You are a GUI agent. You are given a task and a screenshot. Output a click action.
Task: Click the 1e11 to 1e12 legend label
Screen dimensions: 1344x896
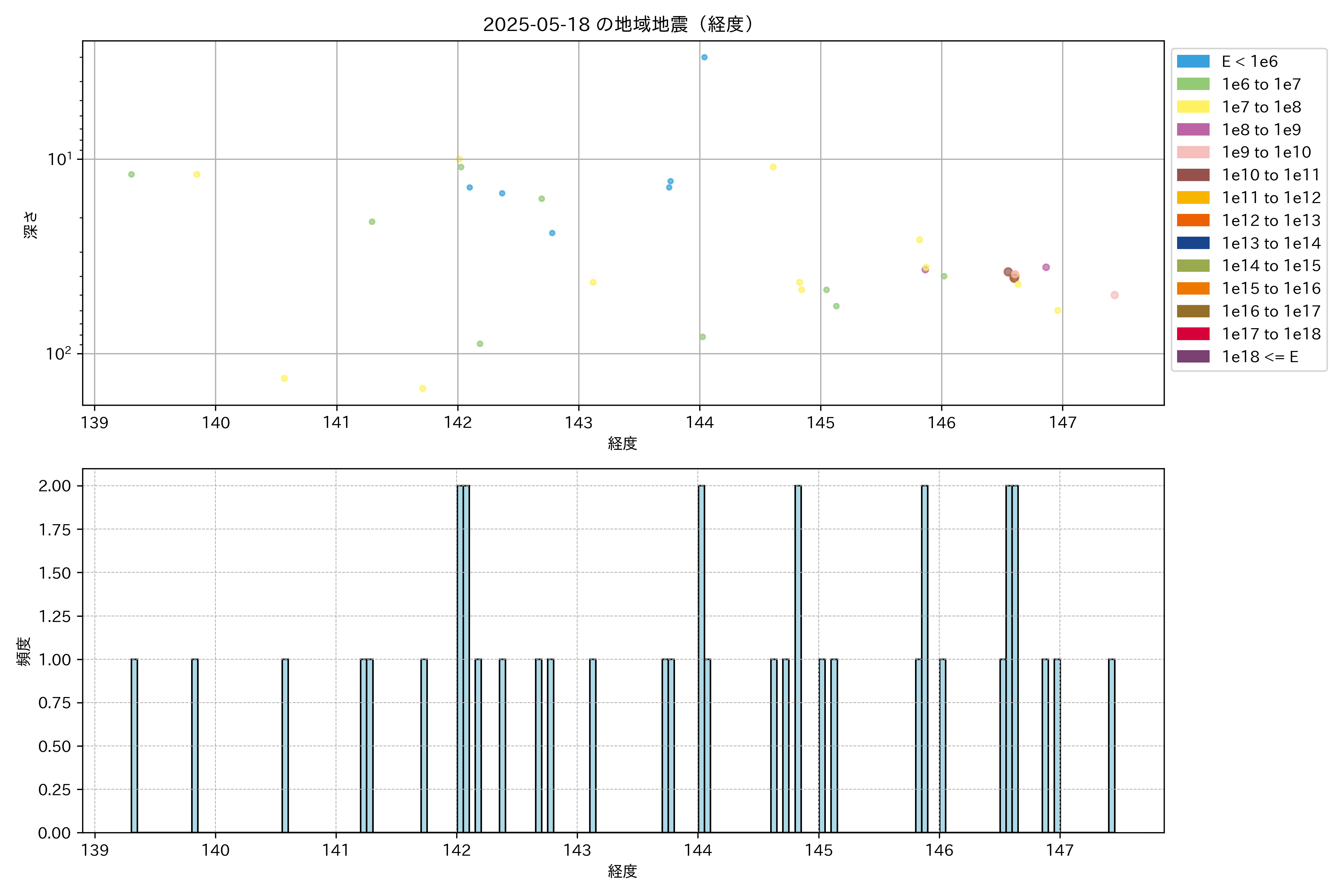click(1271, 198)
